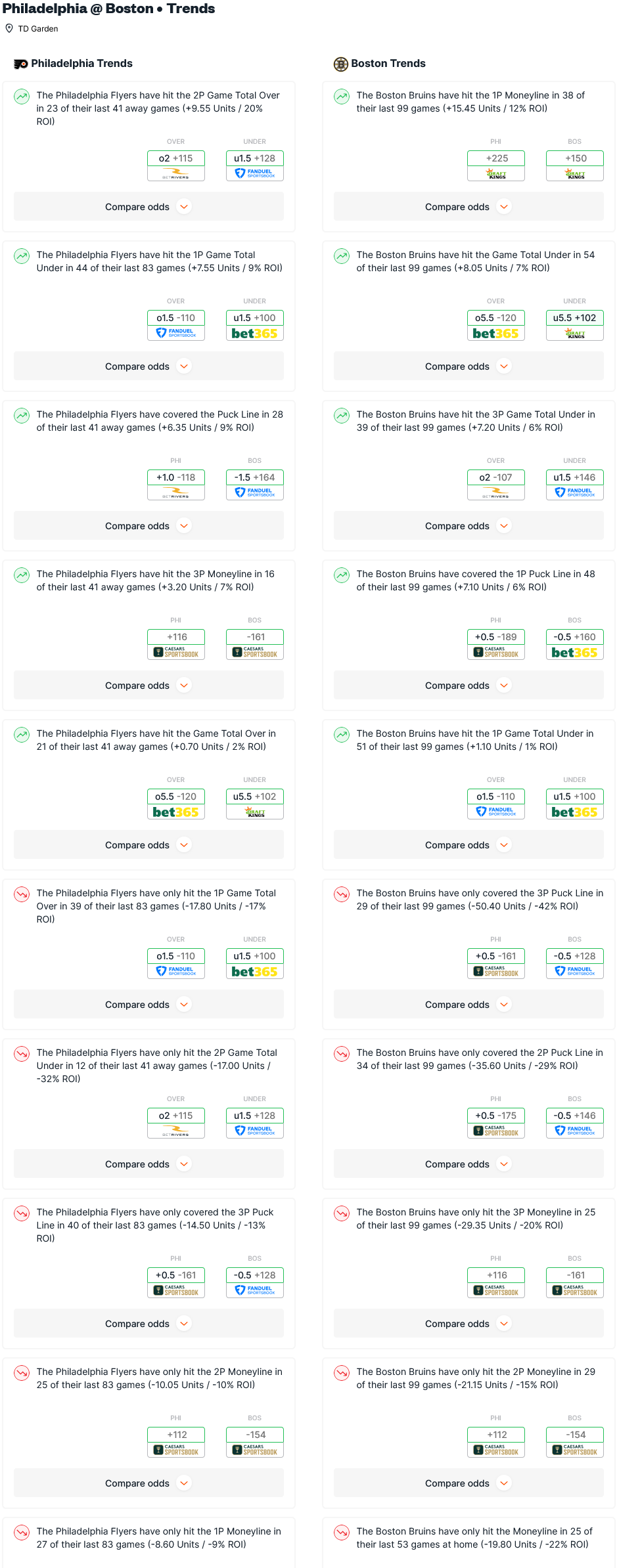Pick u5.5 +102 DraftKings under for Bruins Game Total
The image size is (617, 1568).
click(574, 325)
